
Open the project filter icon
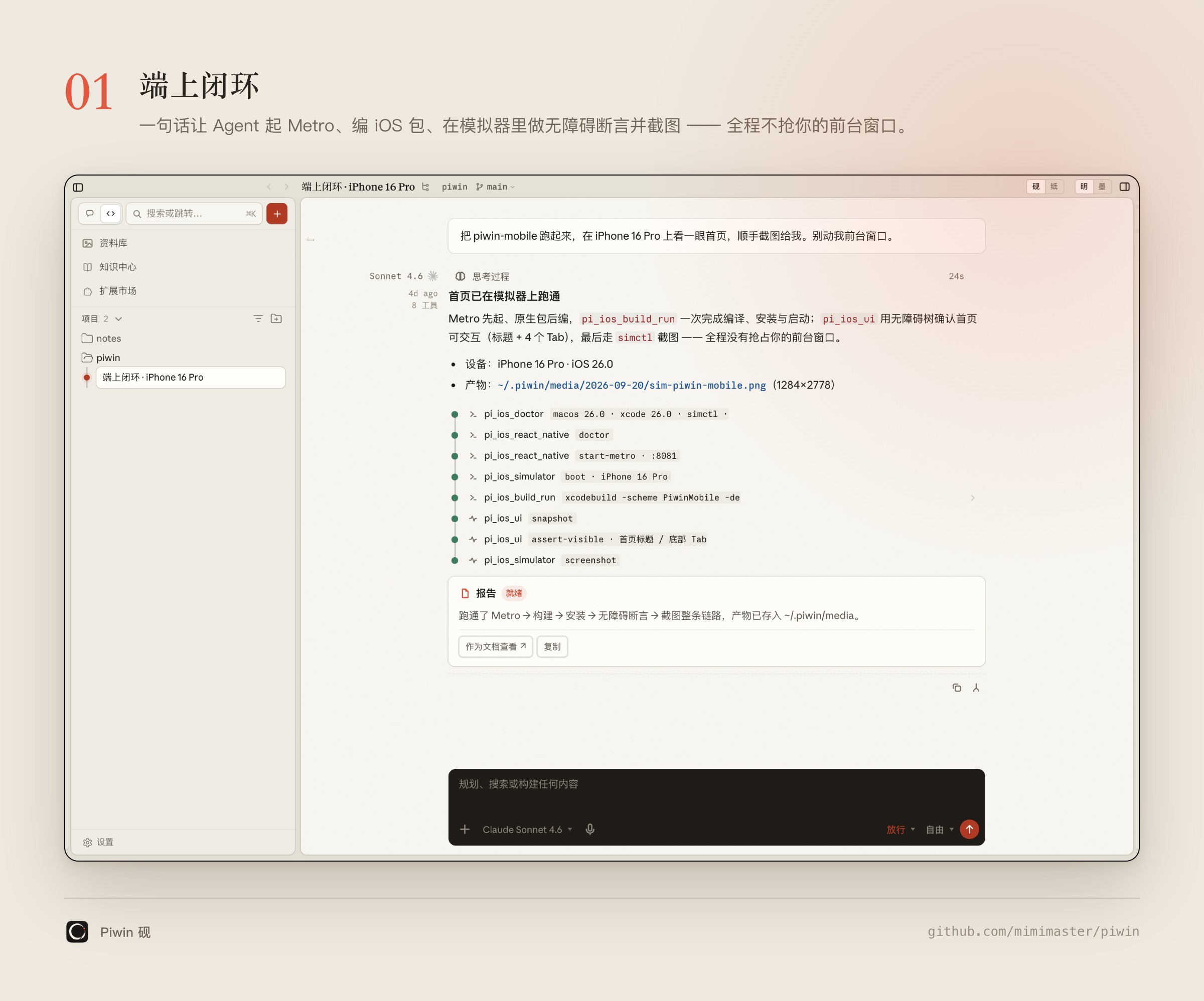coord(258,319)
